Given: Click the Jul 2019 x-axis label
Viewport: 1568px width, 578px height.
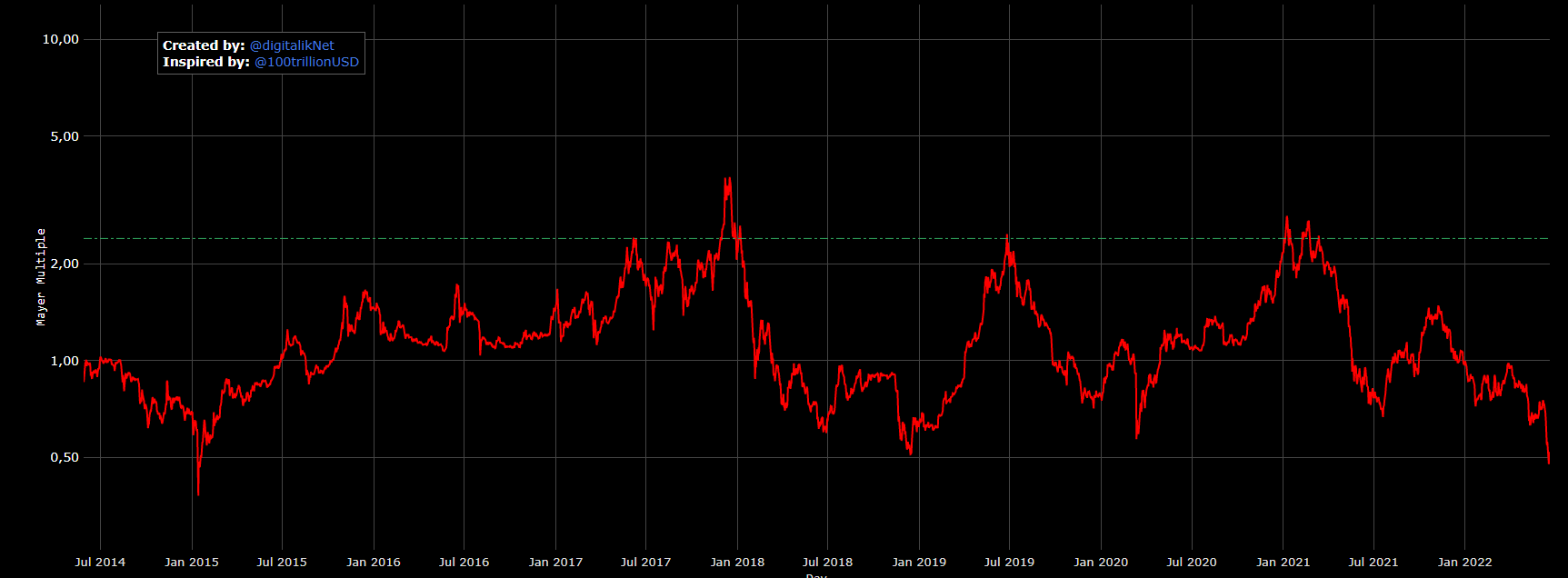Looking at the screenshot, I should pos(1009,562).
